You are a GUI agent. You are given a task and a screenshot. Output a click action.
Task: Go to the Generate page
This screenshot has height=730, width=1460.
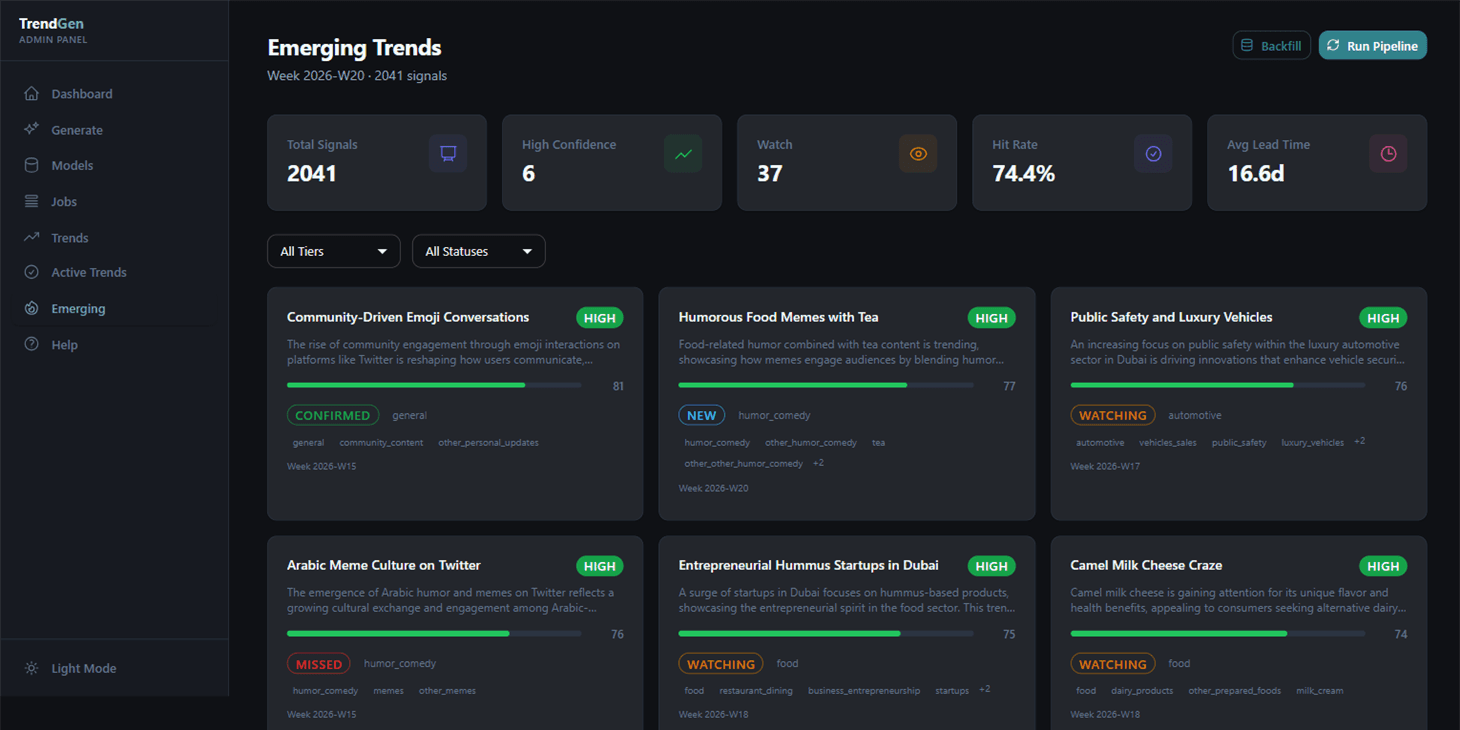114,130
